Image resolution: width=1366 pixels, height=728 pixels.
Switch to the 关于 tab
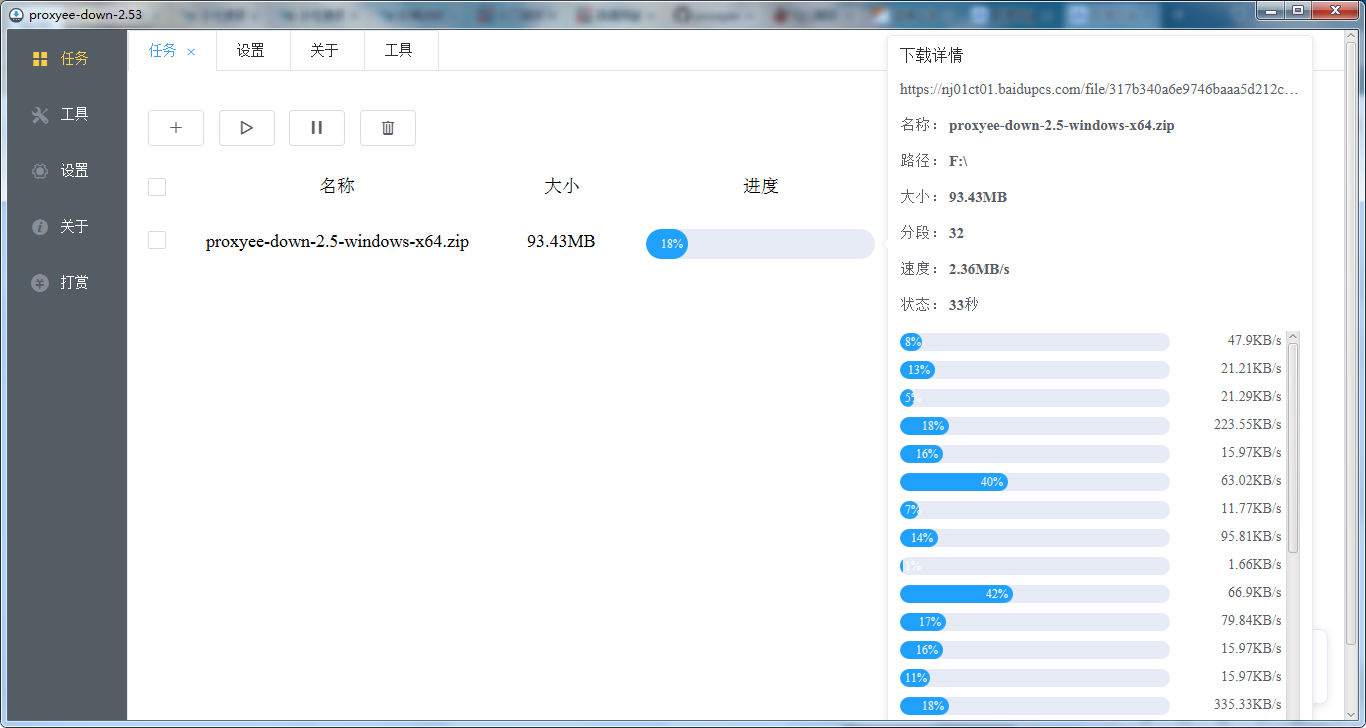coord(325,50)
